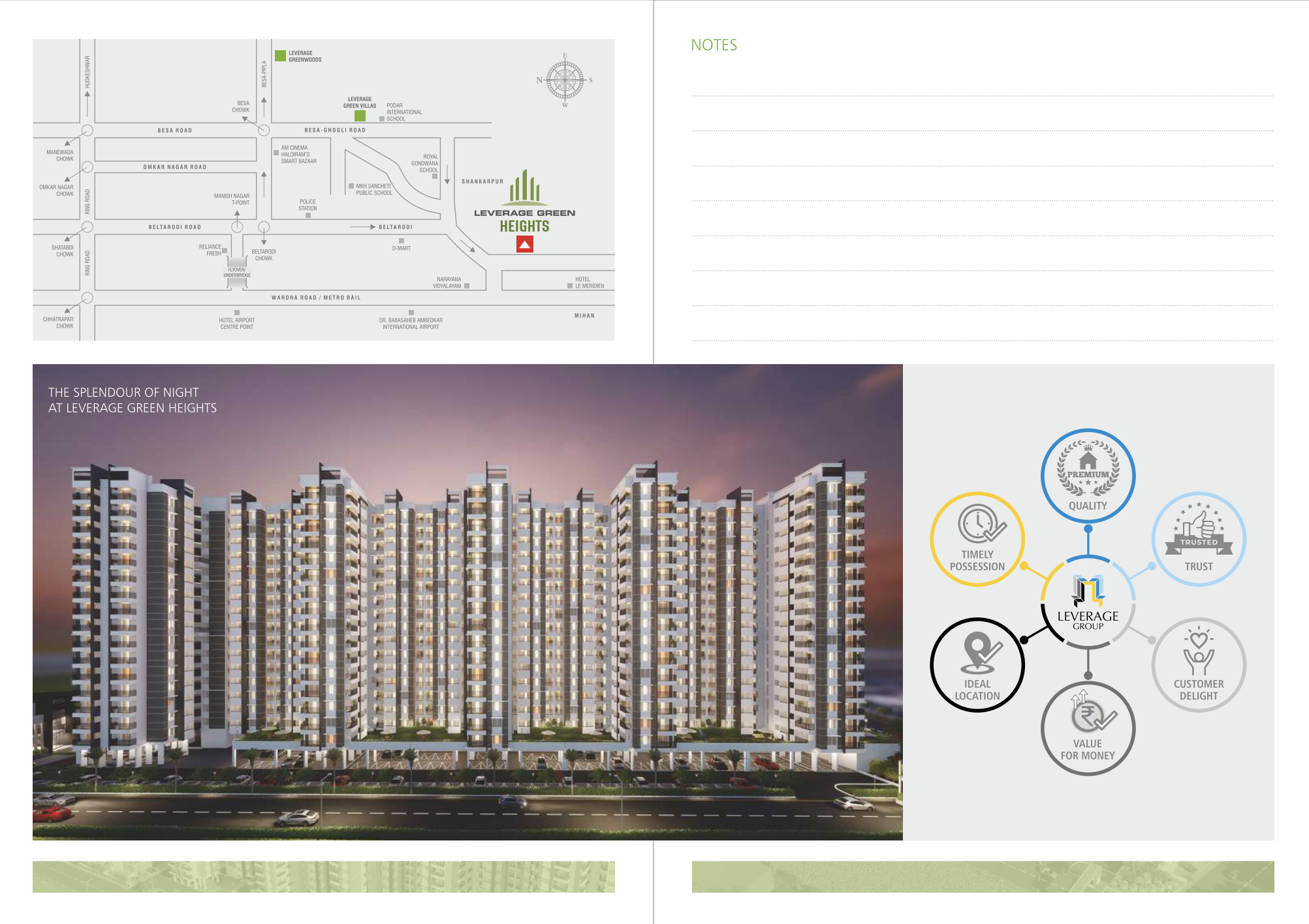Click the Leverage Green Villas green marker
Viewport: 1309px width, 924px height.
click(x=360, y=115)
